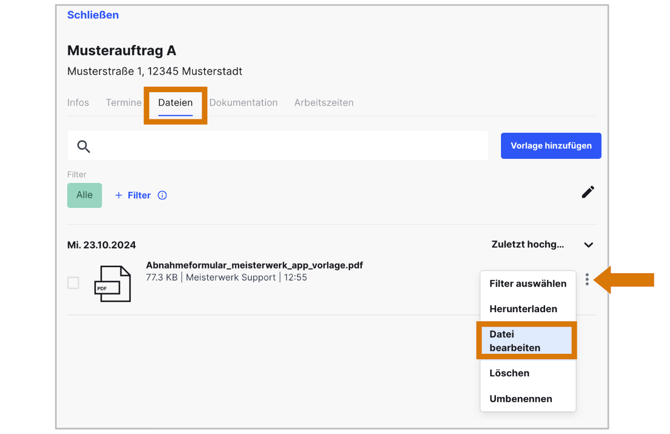
Task: Click the Schließen link
Action: pos(93,15)
